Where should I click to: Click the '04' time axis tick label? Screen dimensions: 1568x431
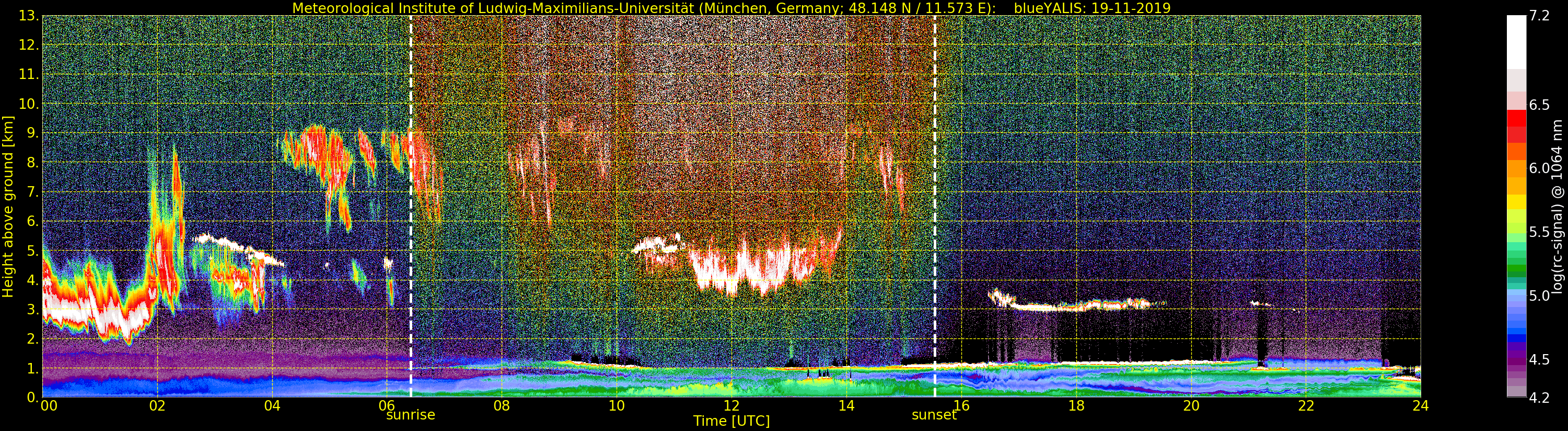272,406
